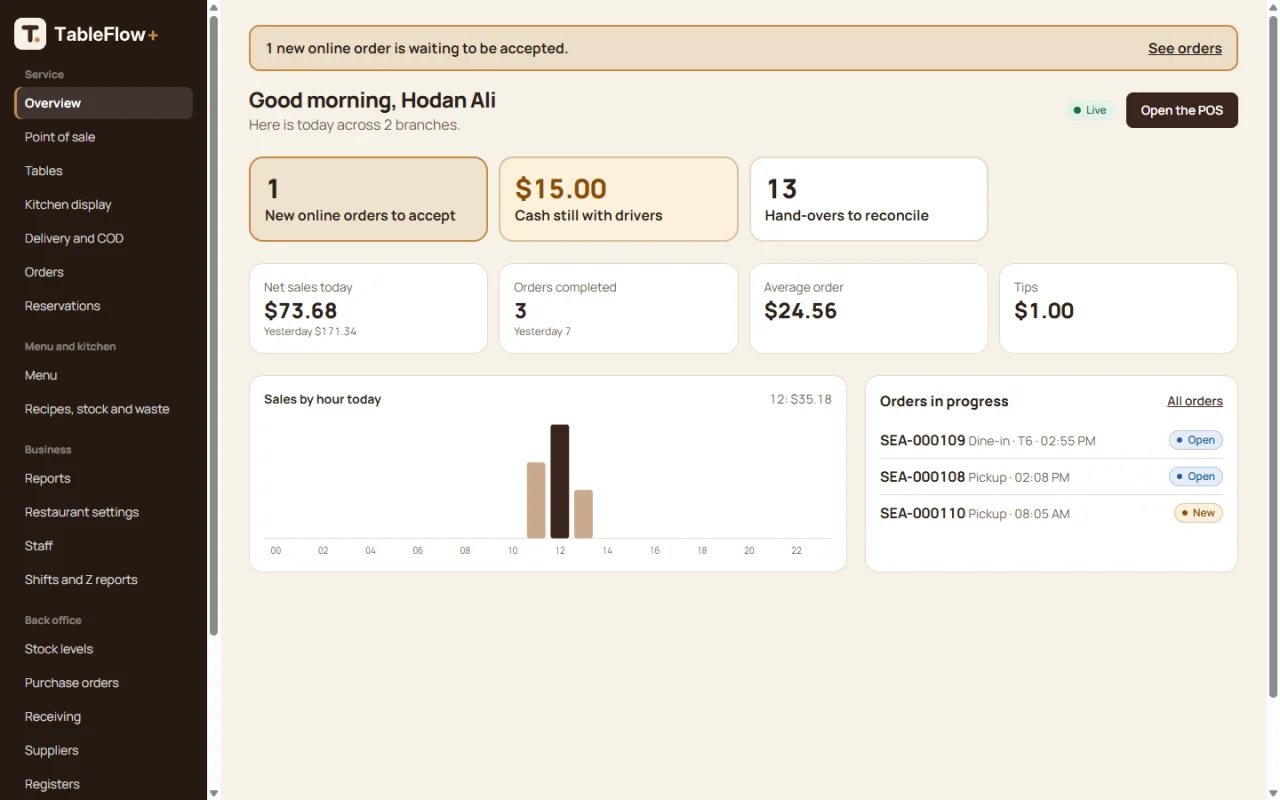The image size is (1280, 800).
Task: Follow the See orders link
Action: point(1185,48)
